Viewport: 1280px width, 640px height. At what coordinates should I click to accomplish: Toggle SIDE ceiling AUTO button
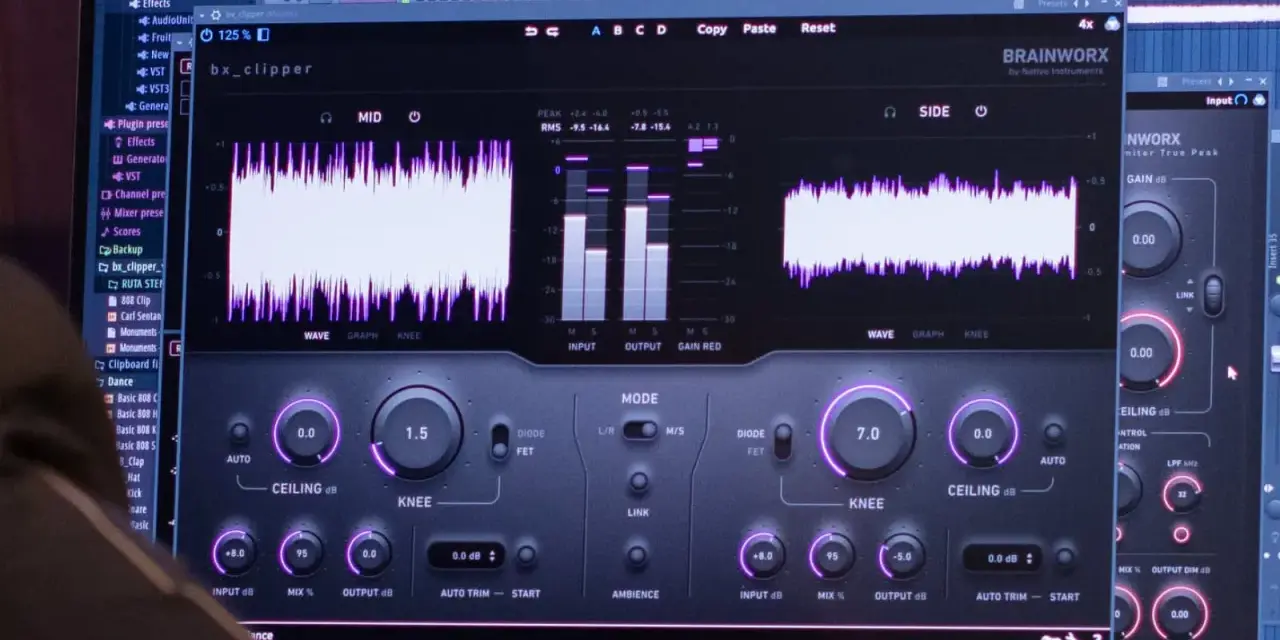(x=1053, y=433)
